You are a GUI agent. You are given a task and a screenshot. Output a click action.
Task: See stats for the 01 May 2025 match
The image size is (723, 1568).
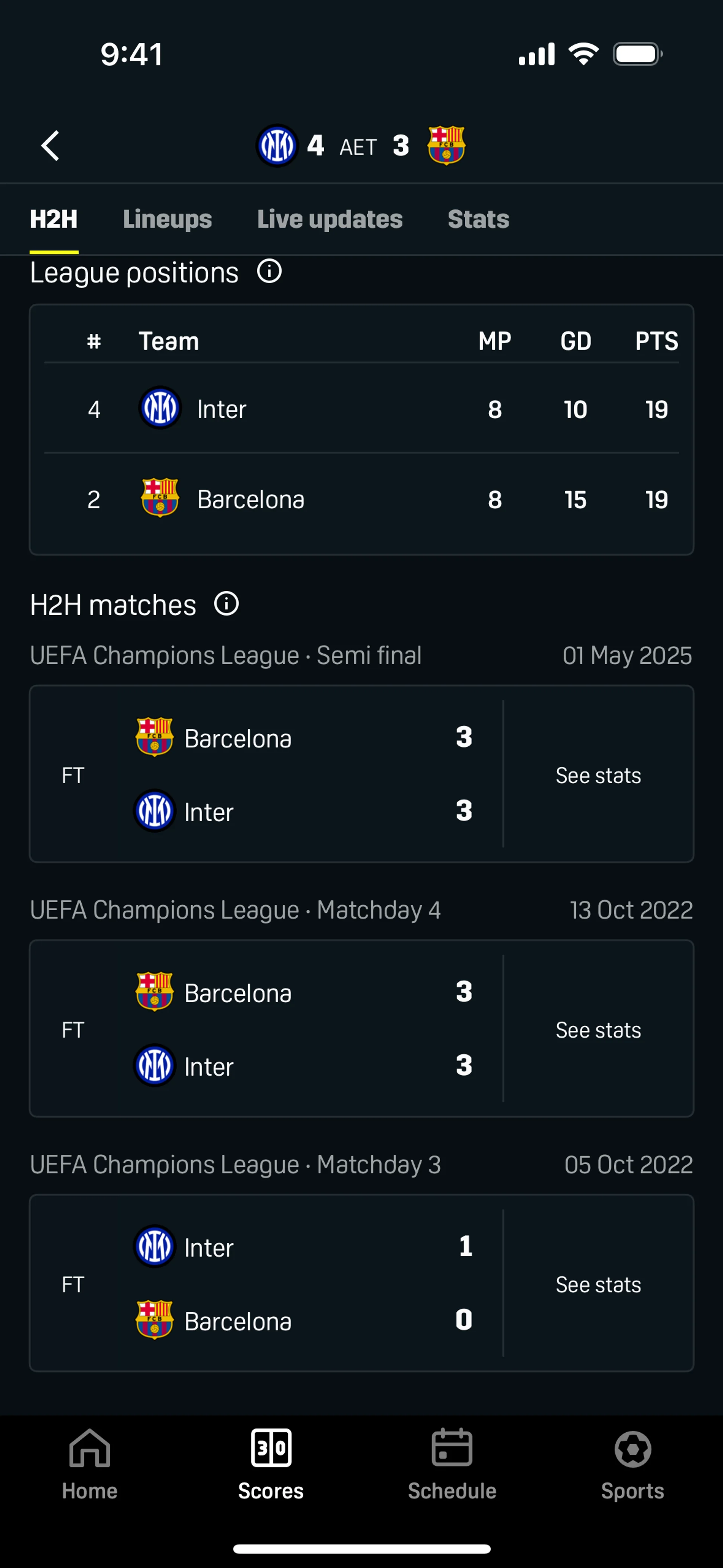click(x=598, y=775)
